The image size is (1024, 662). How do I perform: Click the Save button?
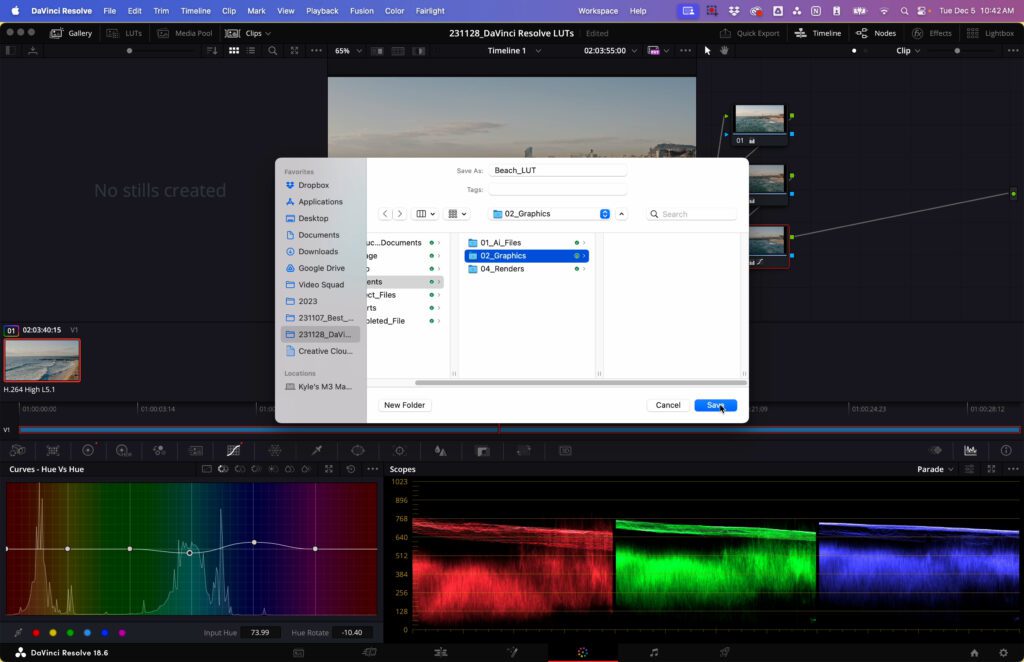pos(716,405)
